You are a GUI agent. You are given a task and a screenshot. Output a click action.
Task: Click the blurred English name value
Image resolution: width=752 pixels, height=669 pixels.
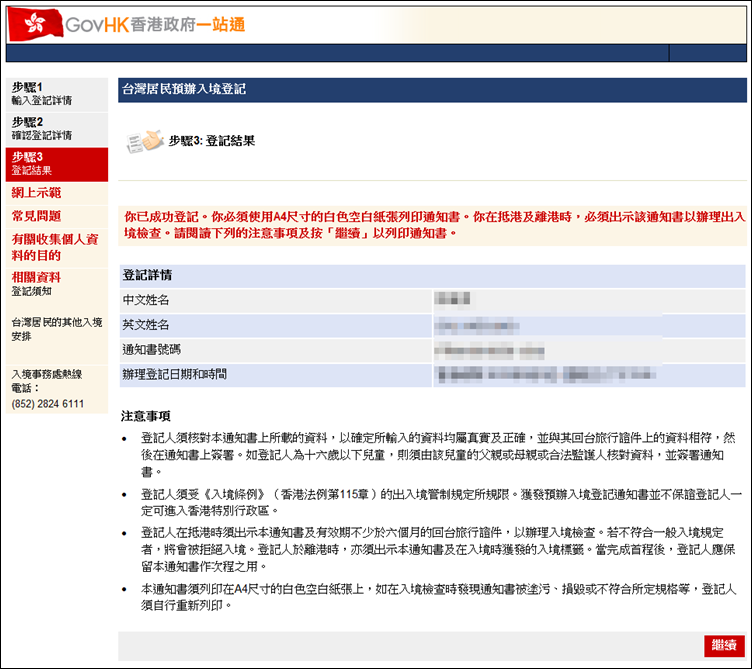(x=477, y=326)
